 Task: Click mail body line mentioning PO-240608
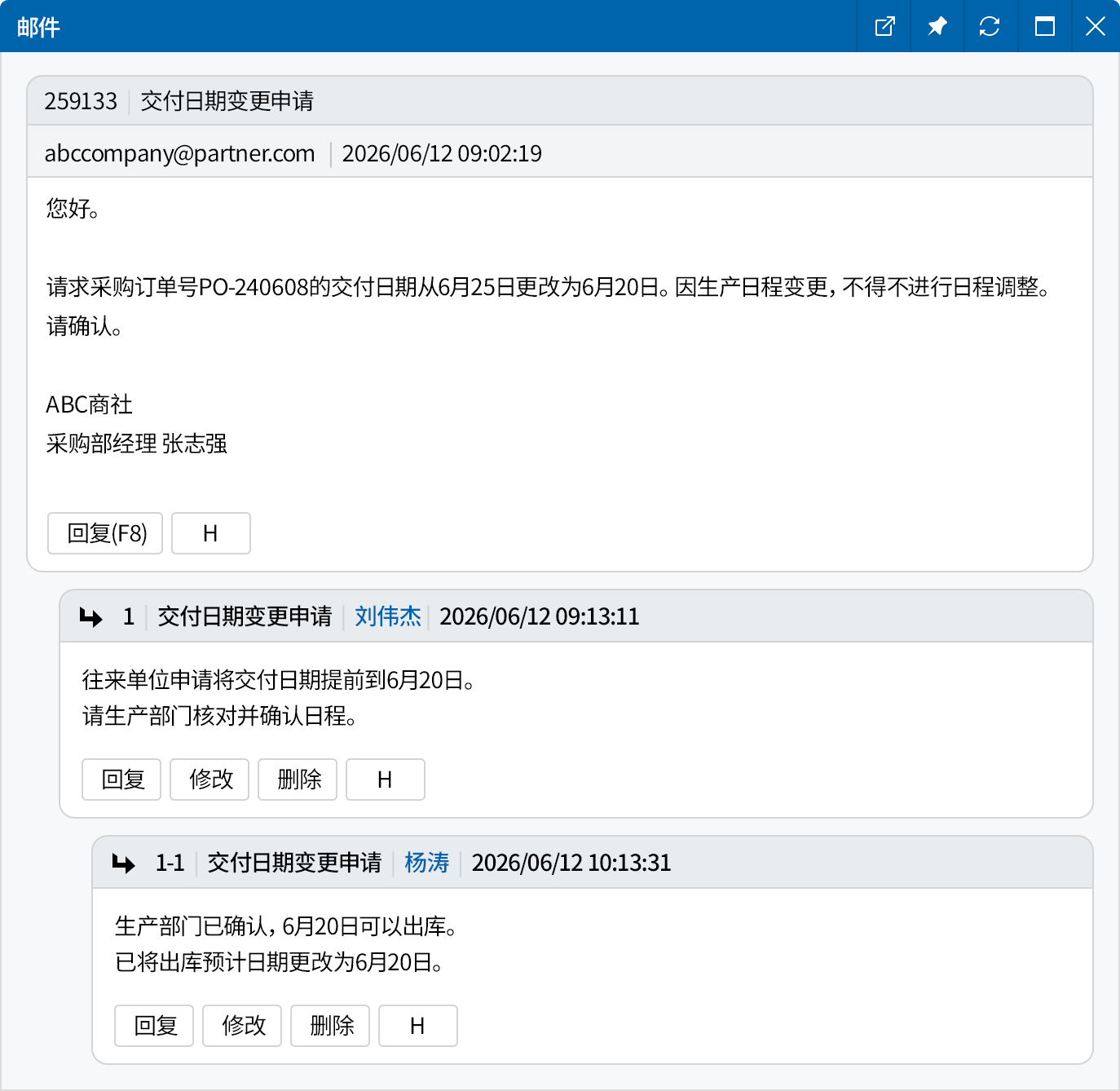click(x=549, y=287)
